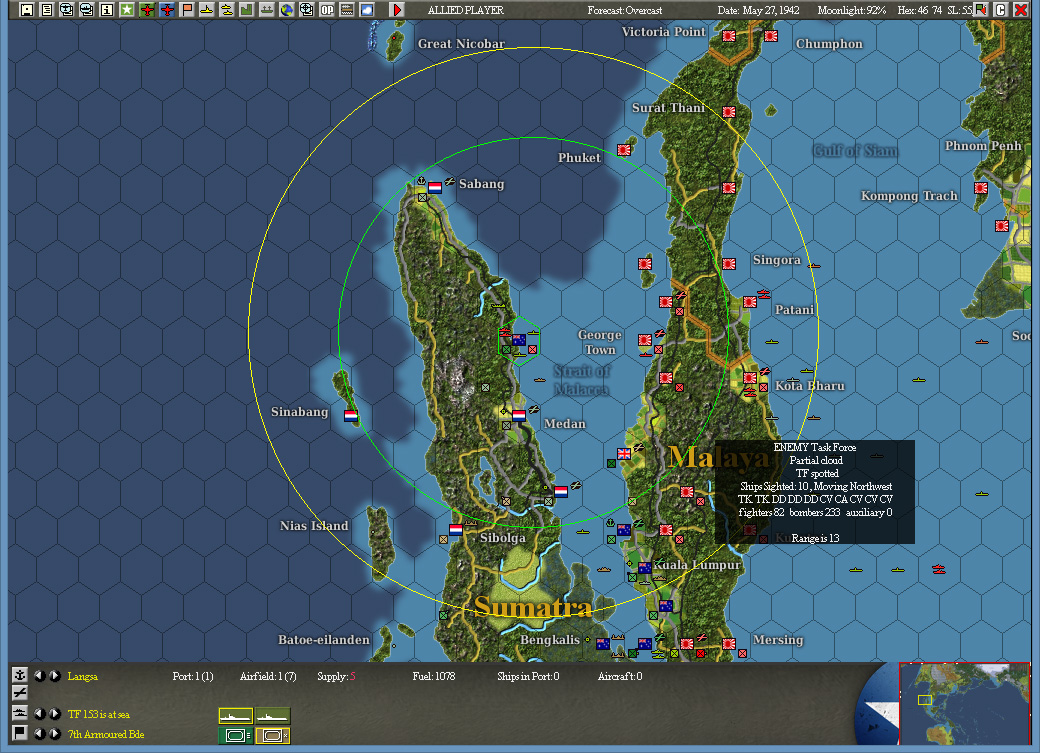Screen dimensions: 1040x753
Task: Select the Australian flag unit in highlighted hex
Action: click(x=519, y=340)
